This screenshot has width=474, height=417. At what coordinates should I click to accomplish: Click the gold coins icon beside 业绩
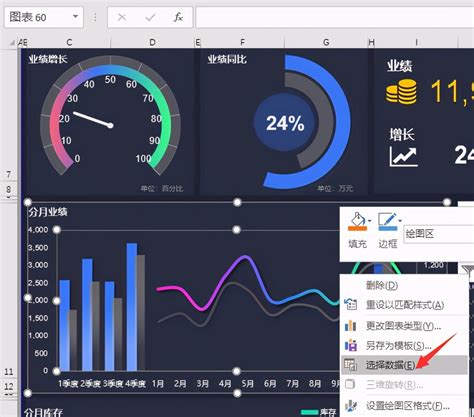[401, 92]
